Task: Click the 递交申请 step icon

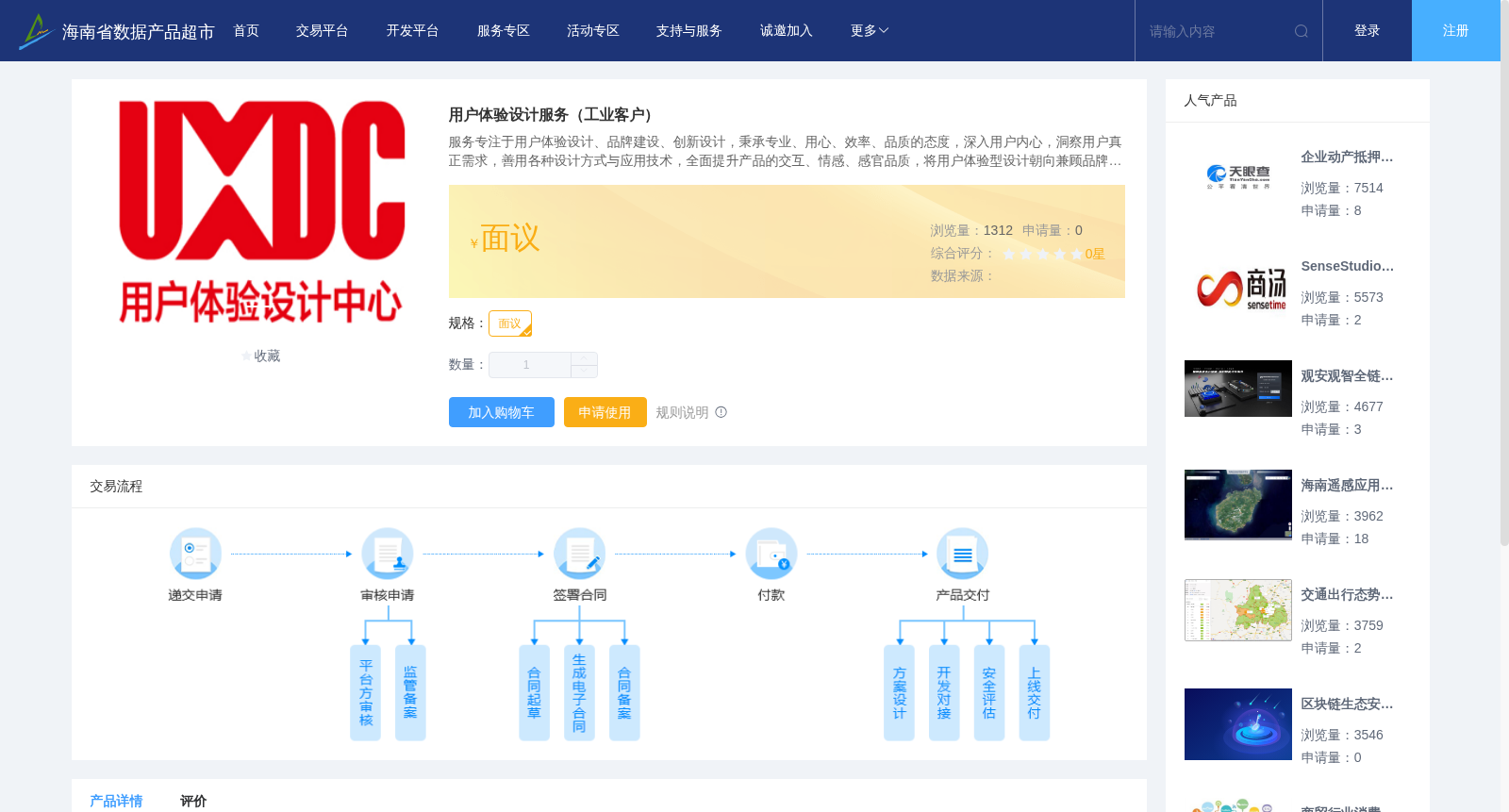Action: point(195,554)
